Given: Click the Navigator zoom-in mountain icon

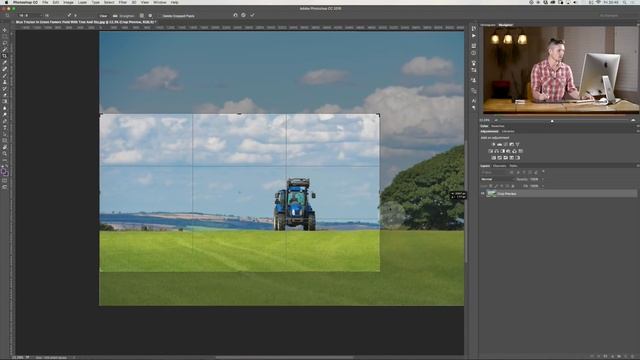Looking at the screenshot, I should 633,120.
